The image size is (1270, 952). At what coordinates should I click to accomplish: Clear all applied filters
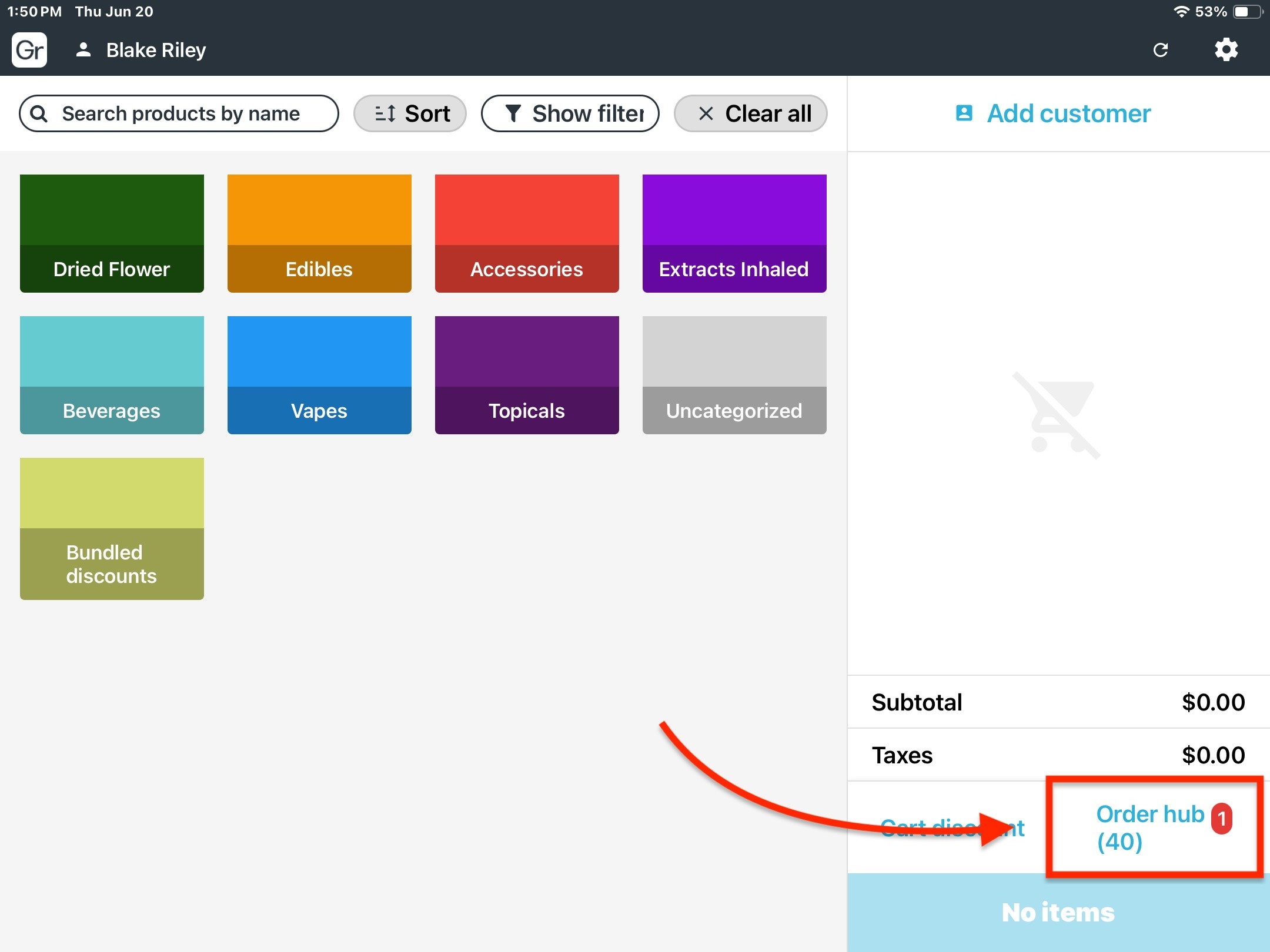[750, 113]
